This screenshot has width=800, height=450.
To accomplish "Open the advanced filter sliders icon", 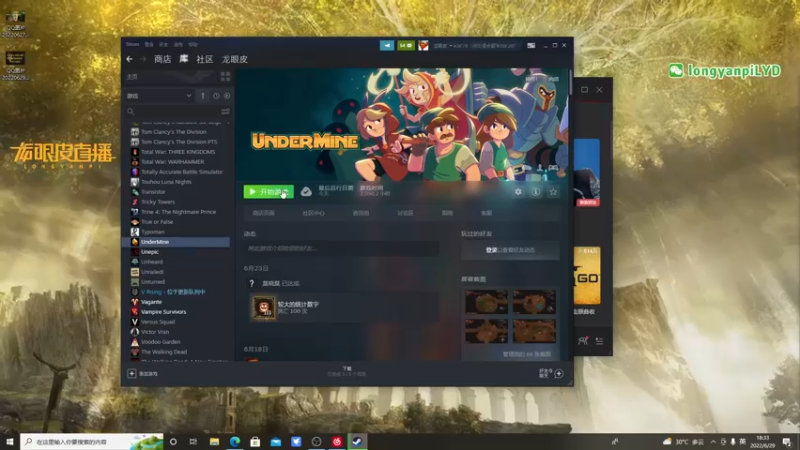I will click(225, 111).
